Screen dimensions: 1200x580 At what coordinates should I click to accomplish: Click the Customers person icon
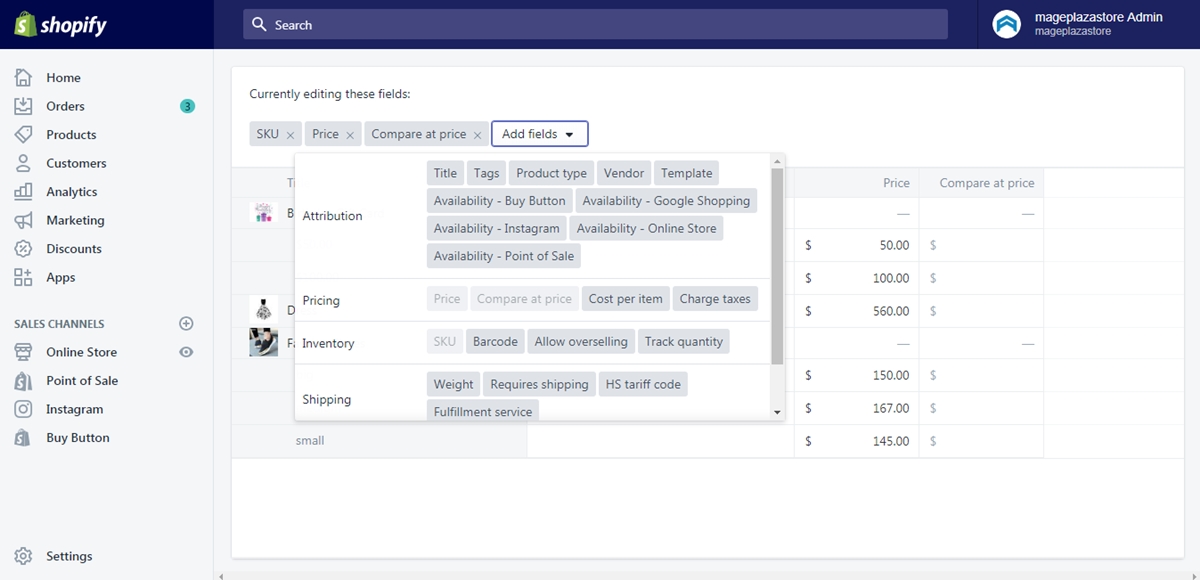[23, 163]
